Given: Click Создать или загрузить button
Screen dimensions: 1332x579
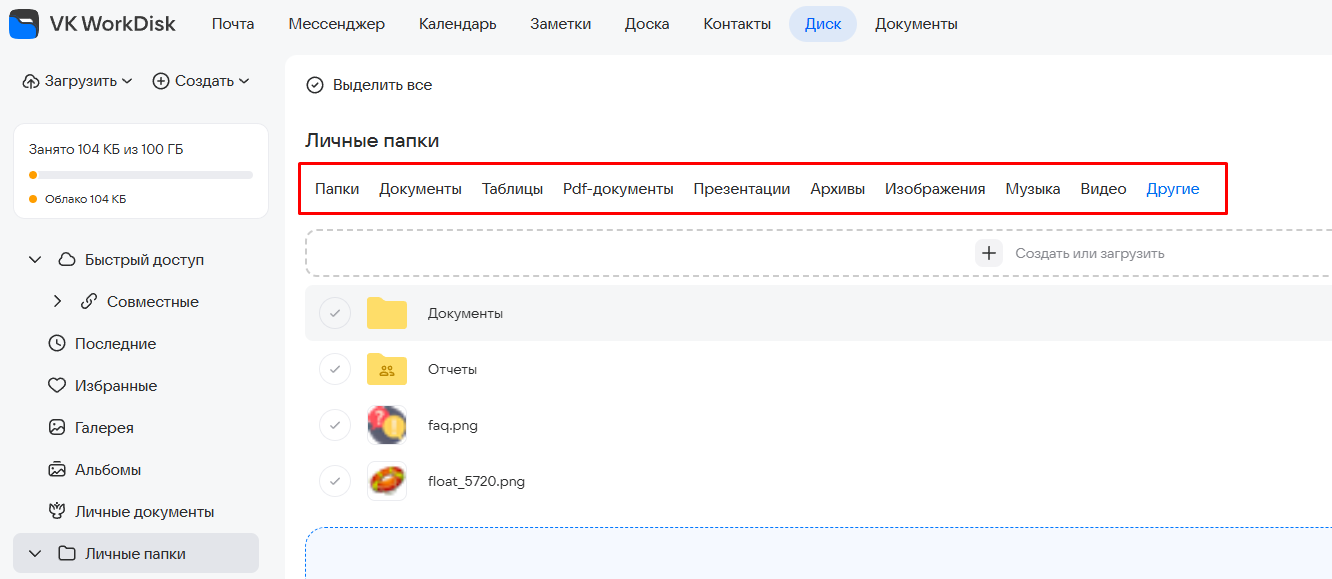Looking at the screenshot, I should pos(1070,253).
